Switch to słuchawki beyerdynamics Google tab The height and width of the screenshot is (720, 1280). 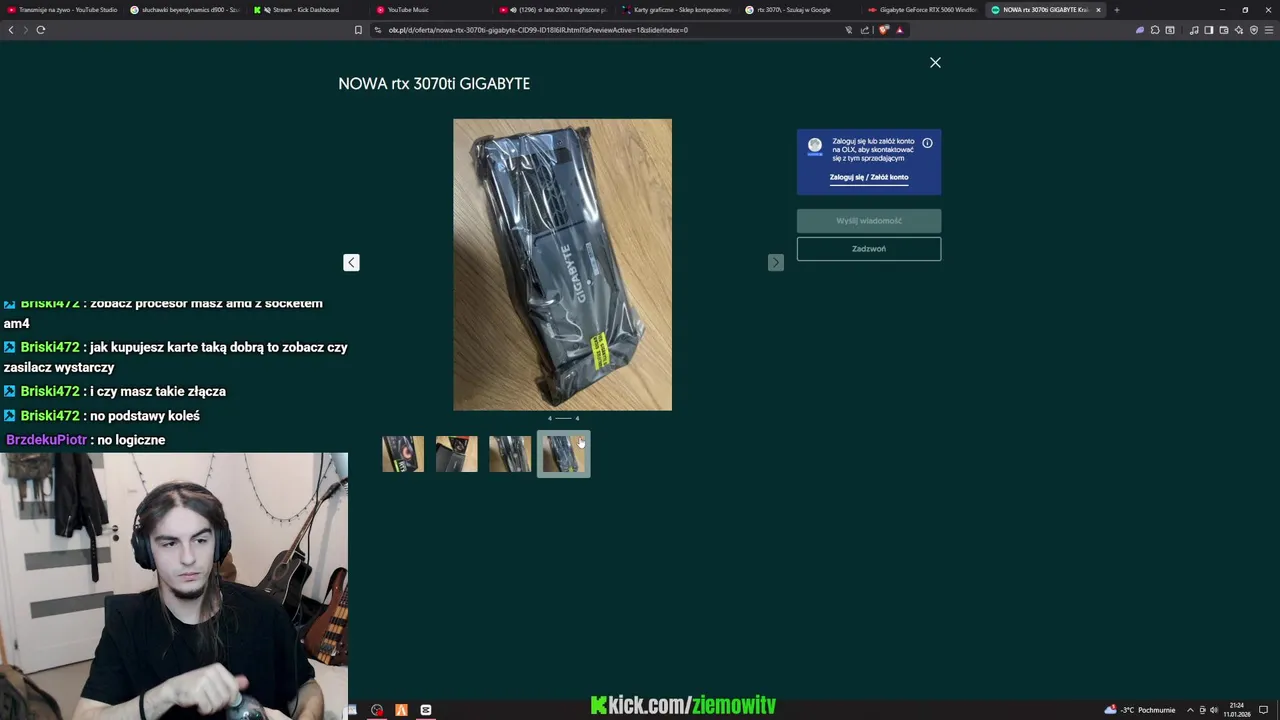[185, 10]
